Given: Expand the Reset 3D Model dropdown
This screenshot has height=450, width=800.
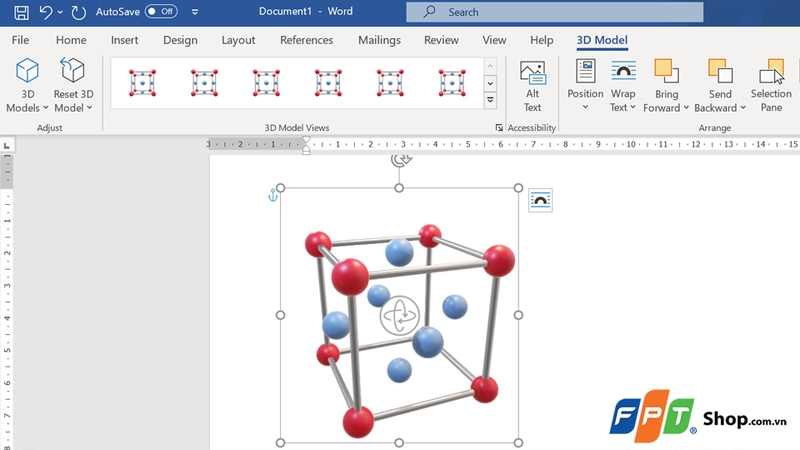Looking at the screenshot, I should coord(89,108).
